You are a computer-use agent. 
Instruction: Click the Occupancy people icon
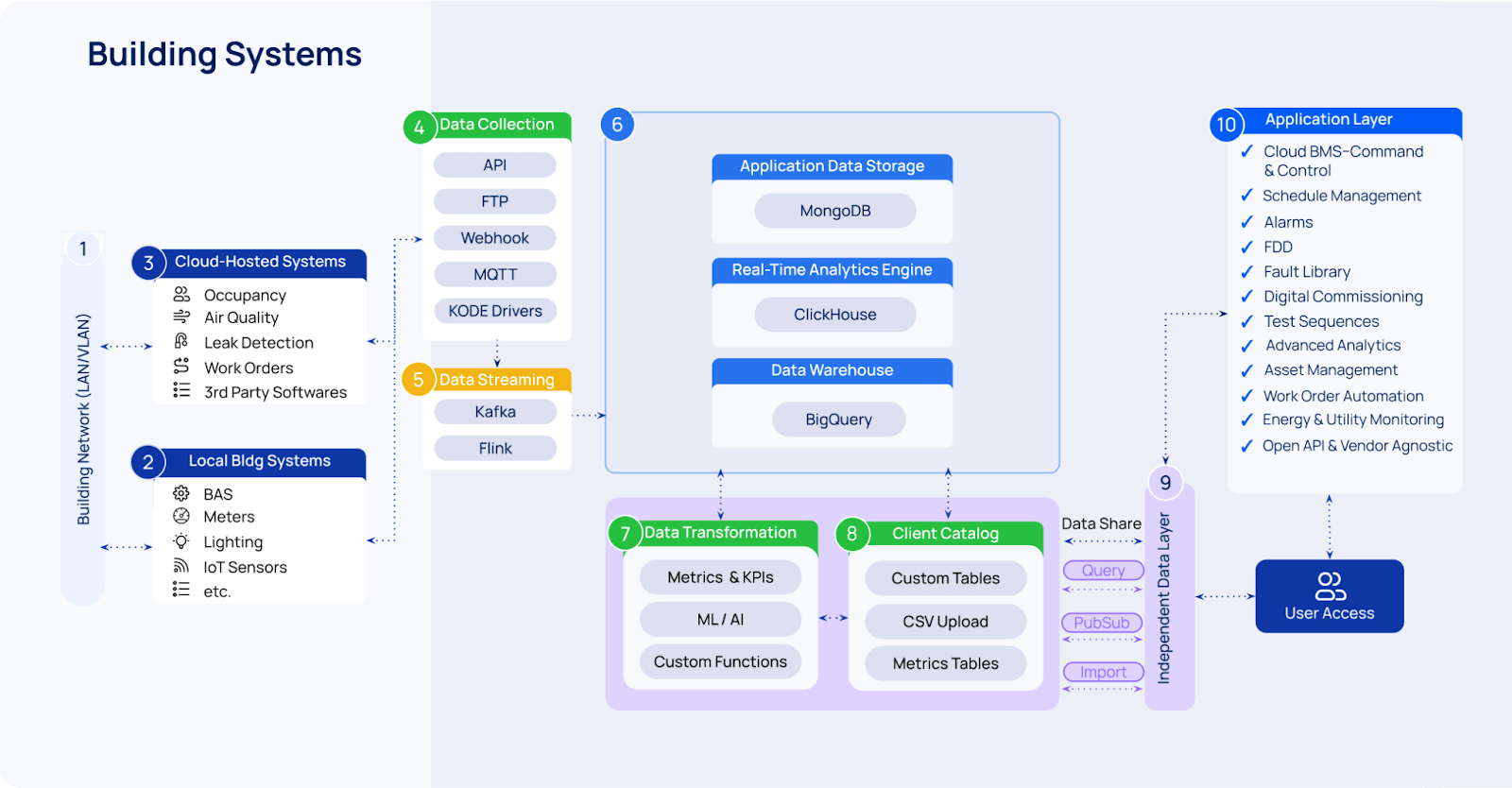pos(181,295)
